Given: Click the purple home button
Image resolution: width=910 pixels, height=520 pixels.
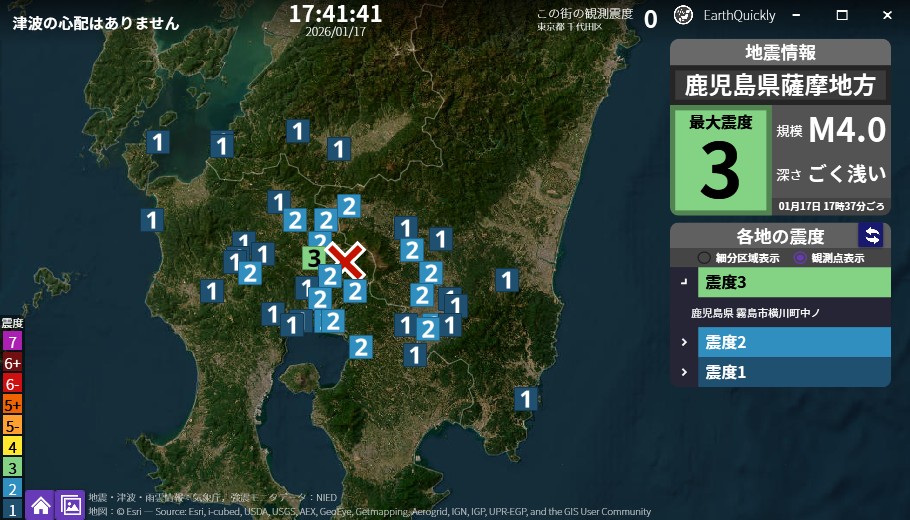Looking at the screenshot, I should [40, 505].
